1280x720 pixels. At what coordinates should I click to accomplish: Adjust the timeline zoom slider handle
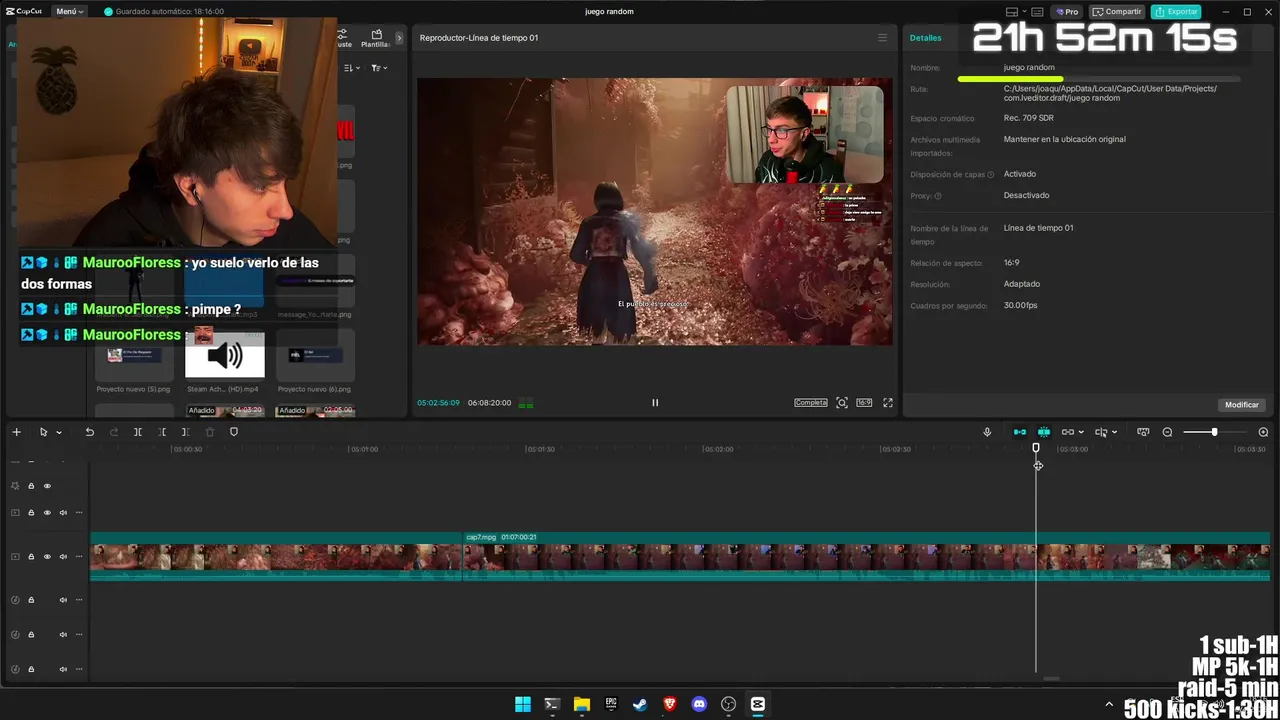(1214, 432)
